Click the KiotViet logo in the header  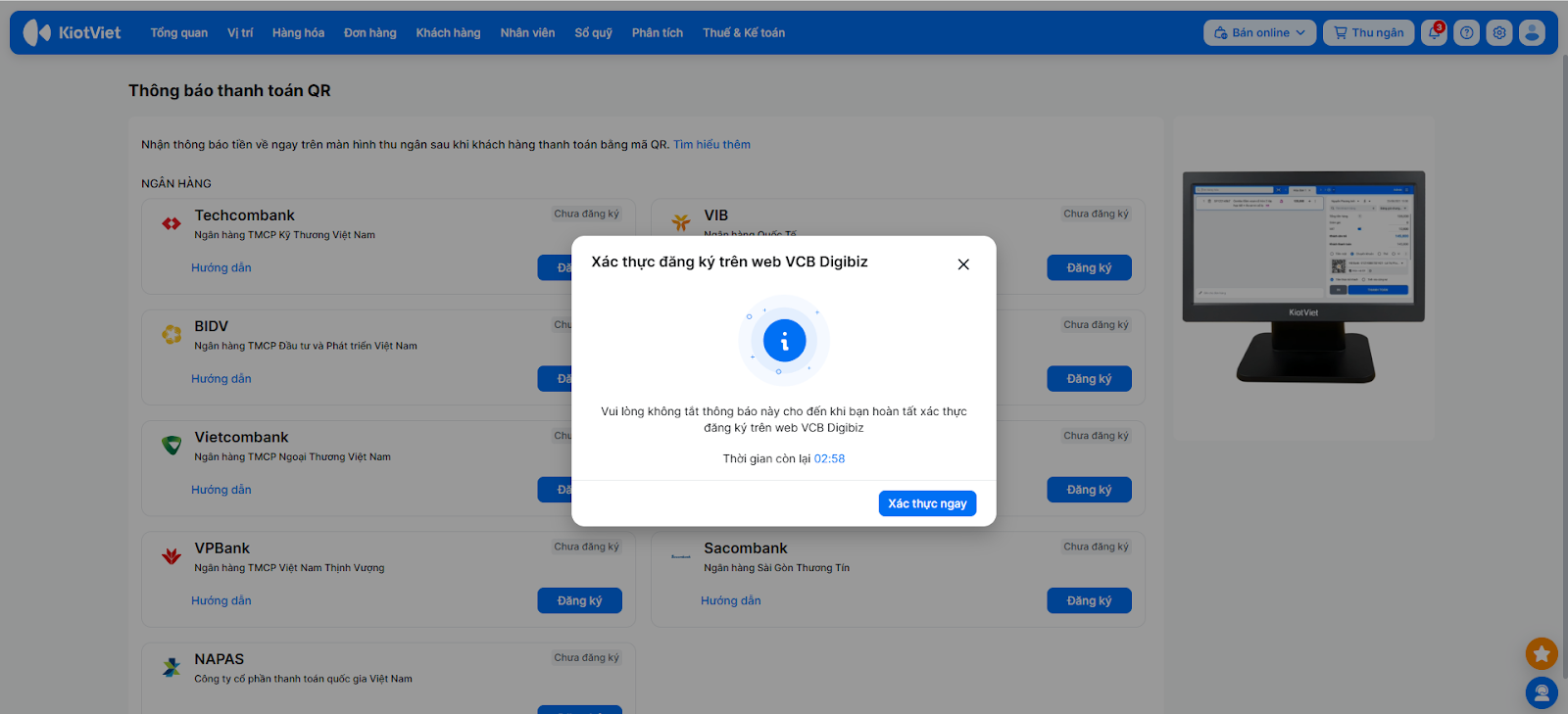click(73, 32)
